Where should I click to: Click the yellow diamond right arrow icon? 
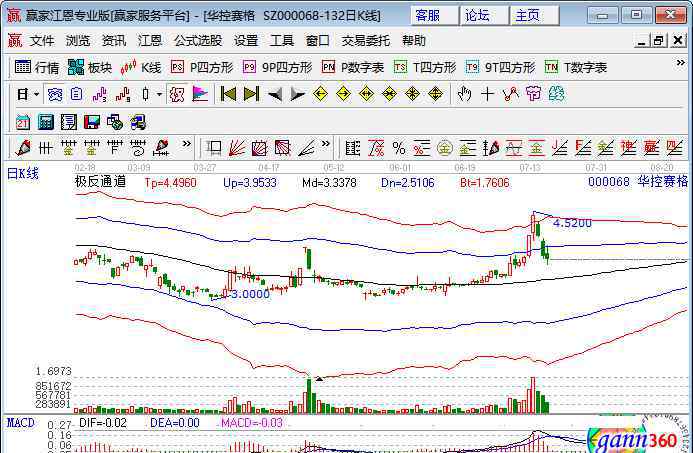point(343,94)
